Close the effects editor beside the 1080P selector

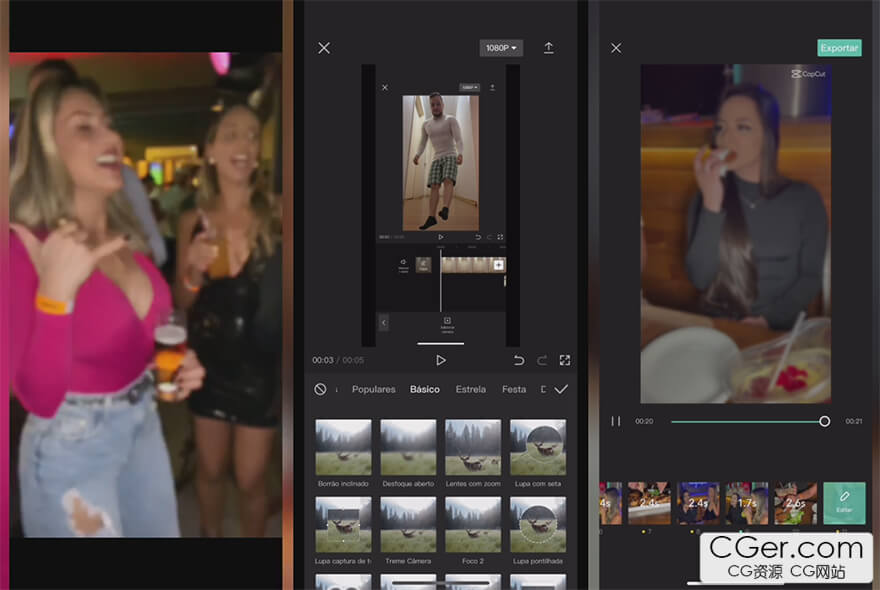pos(324,48)
